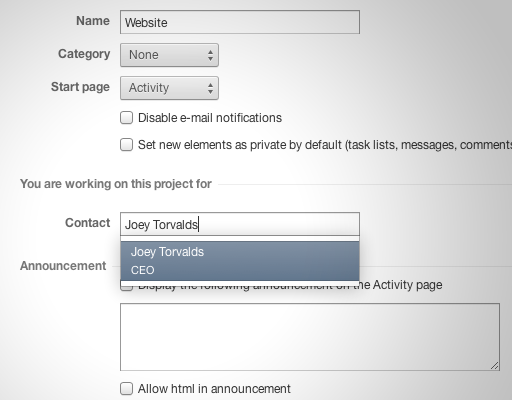This screenshot has width=512, height=400.
Task: Toggle the Display announcement on Activity page checkbox
Action: tap(126, 286)
